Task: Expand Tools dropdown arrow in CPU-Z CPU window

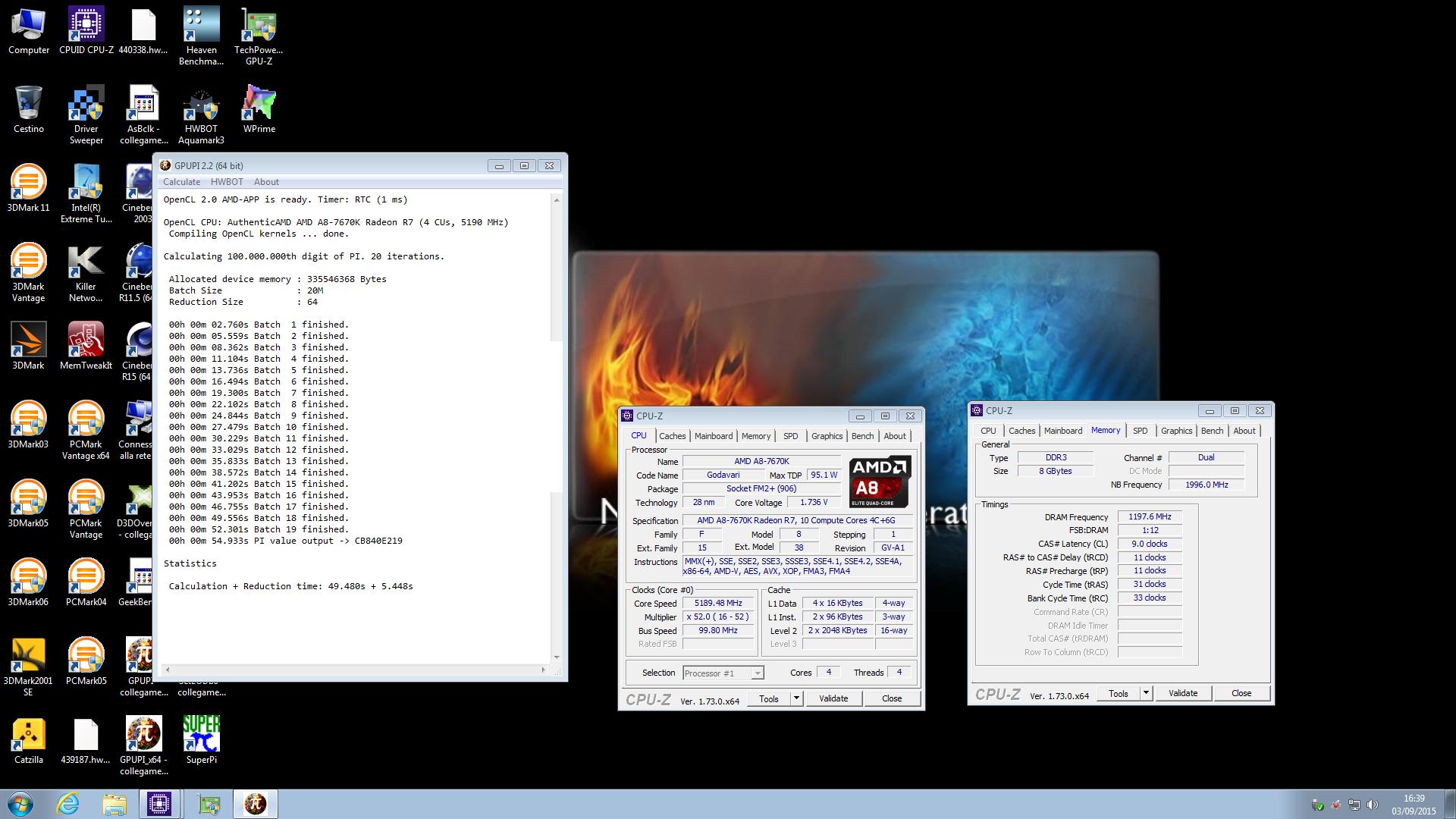Action: tap(796, 698)
